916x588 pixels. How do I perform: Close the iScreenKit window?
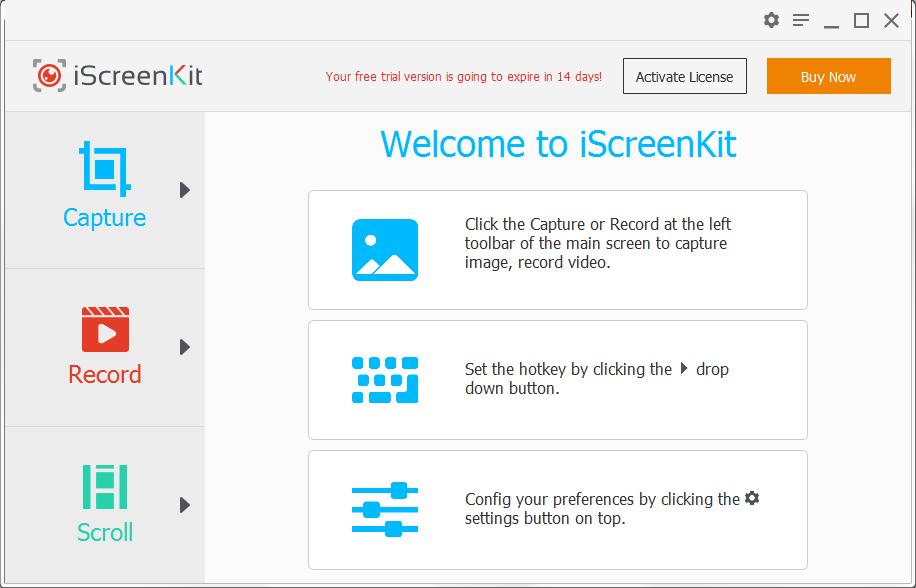(x=891, y=20)
